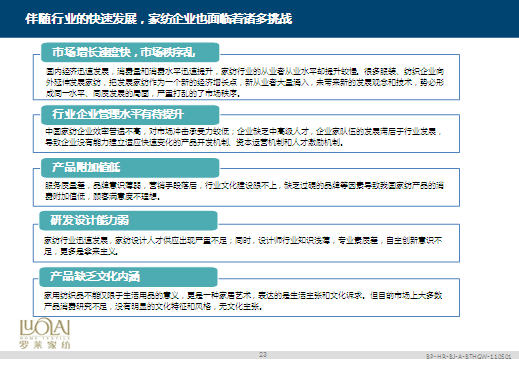Select the 产品缺乏文化内涵 heading label
Viewport: 519px width, 366px height.
(128, 277)
